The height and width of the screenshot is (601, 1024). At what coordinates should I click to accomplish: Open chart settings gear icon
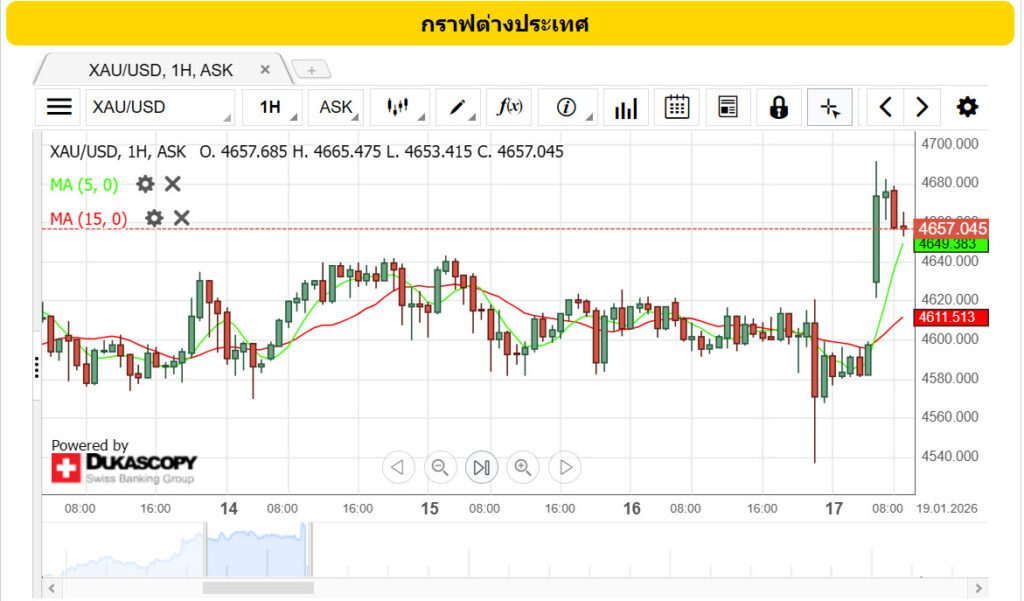pyautogui.click(x=967, y=107)
